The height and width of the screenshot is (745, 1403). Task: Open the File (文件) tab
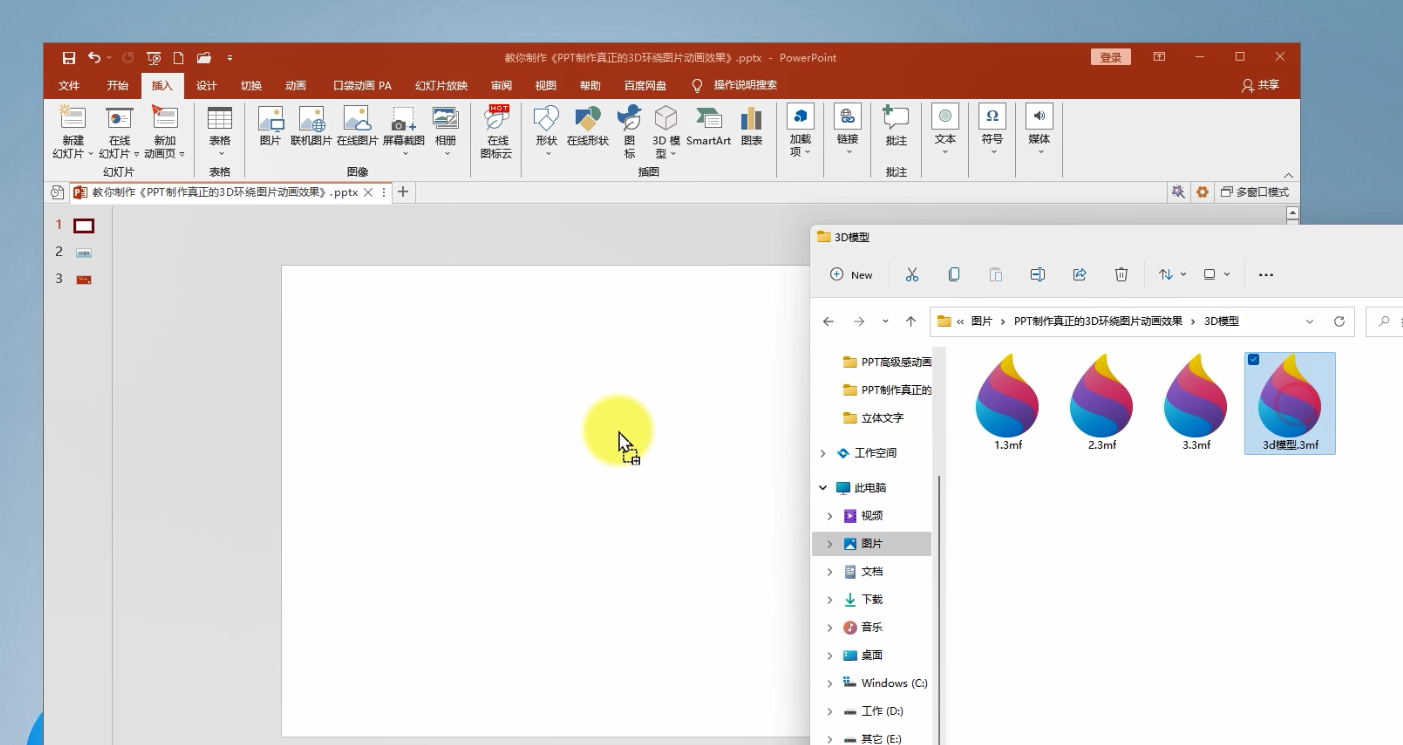(x=69, y=86)
